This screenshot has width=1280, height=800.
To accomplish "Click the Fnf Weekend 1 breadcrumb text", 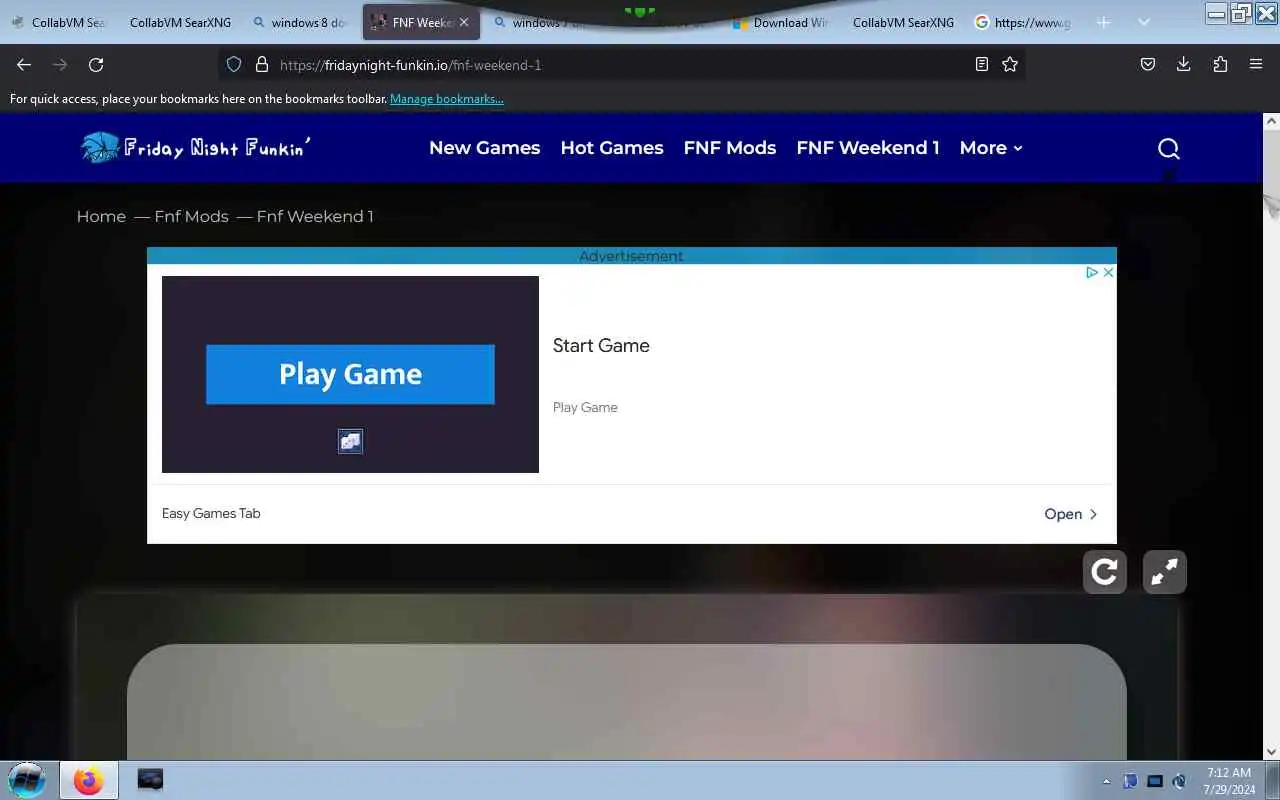I will click(315, 216).
